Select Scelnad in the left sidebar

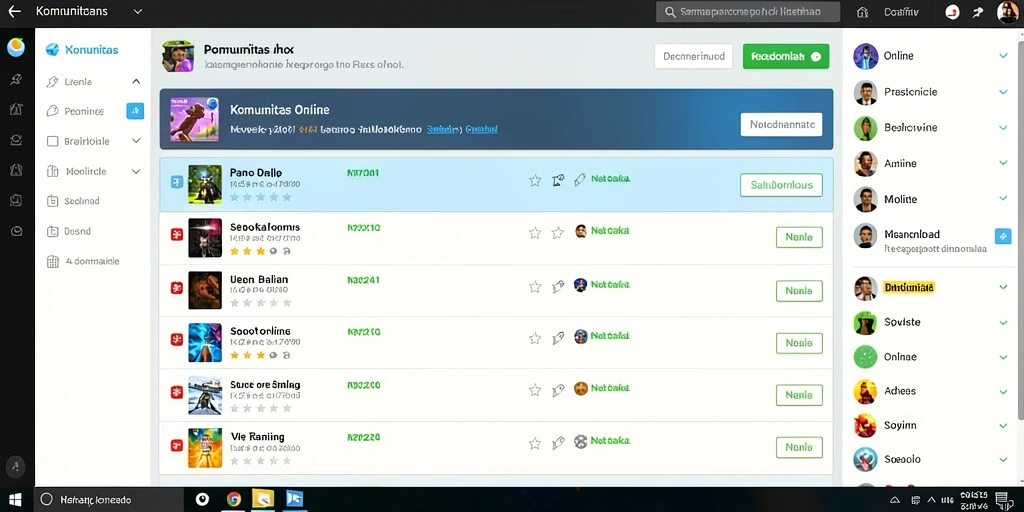82,201
